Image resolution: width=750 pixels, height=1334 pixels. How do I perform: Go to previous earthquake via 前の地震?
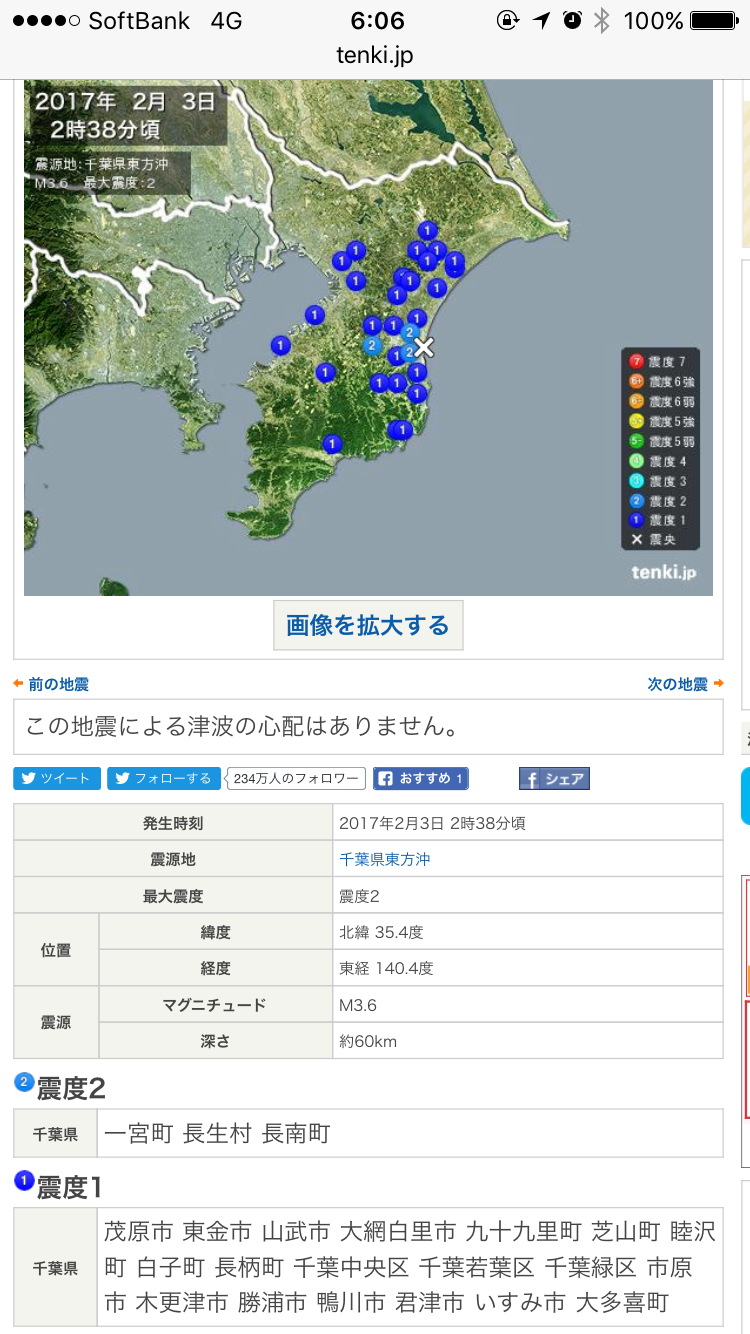tap(52, 685)
